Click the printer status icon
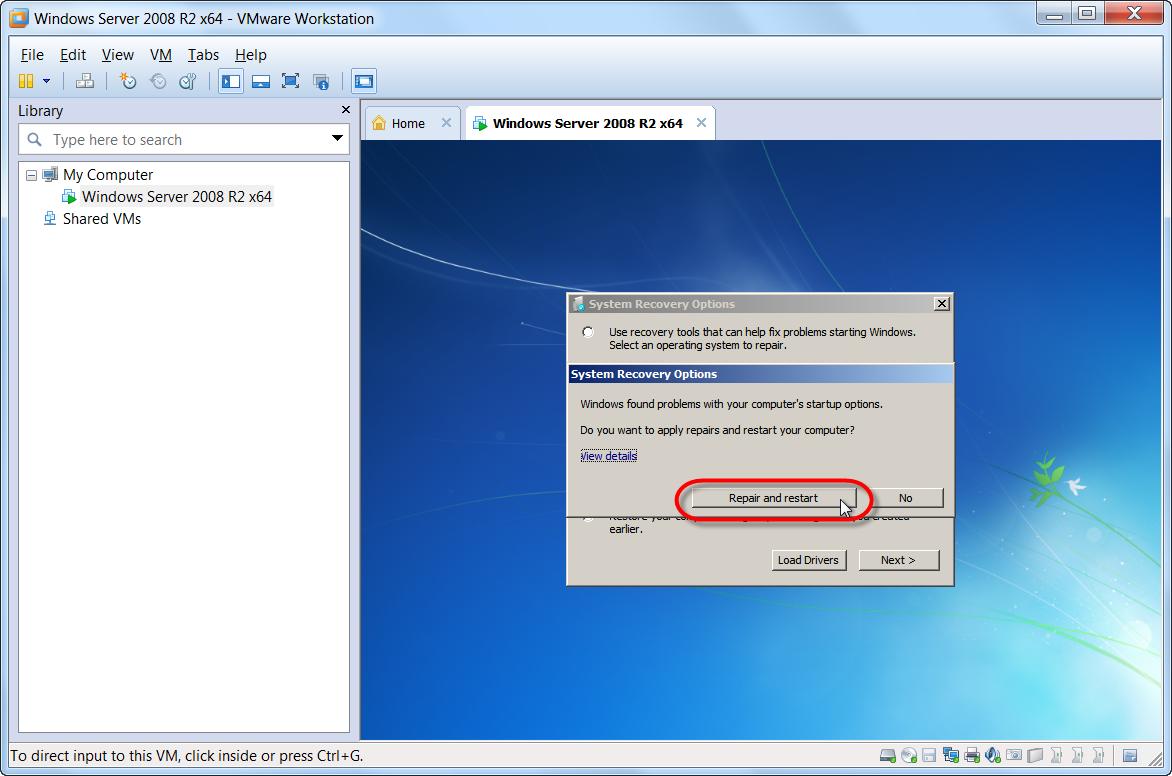 972,755
